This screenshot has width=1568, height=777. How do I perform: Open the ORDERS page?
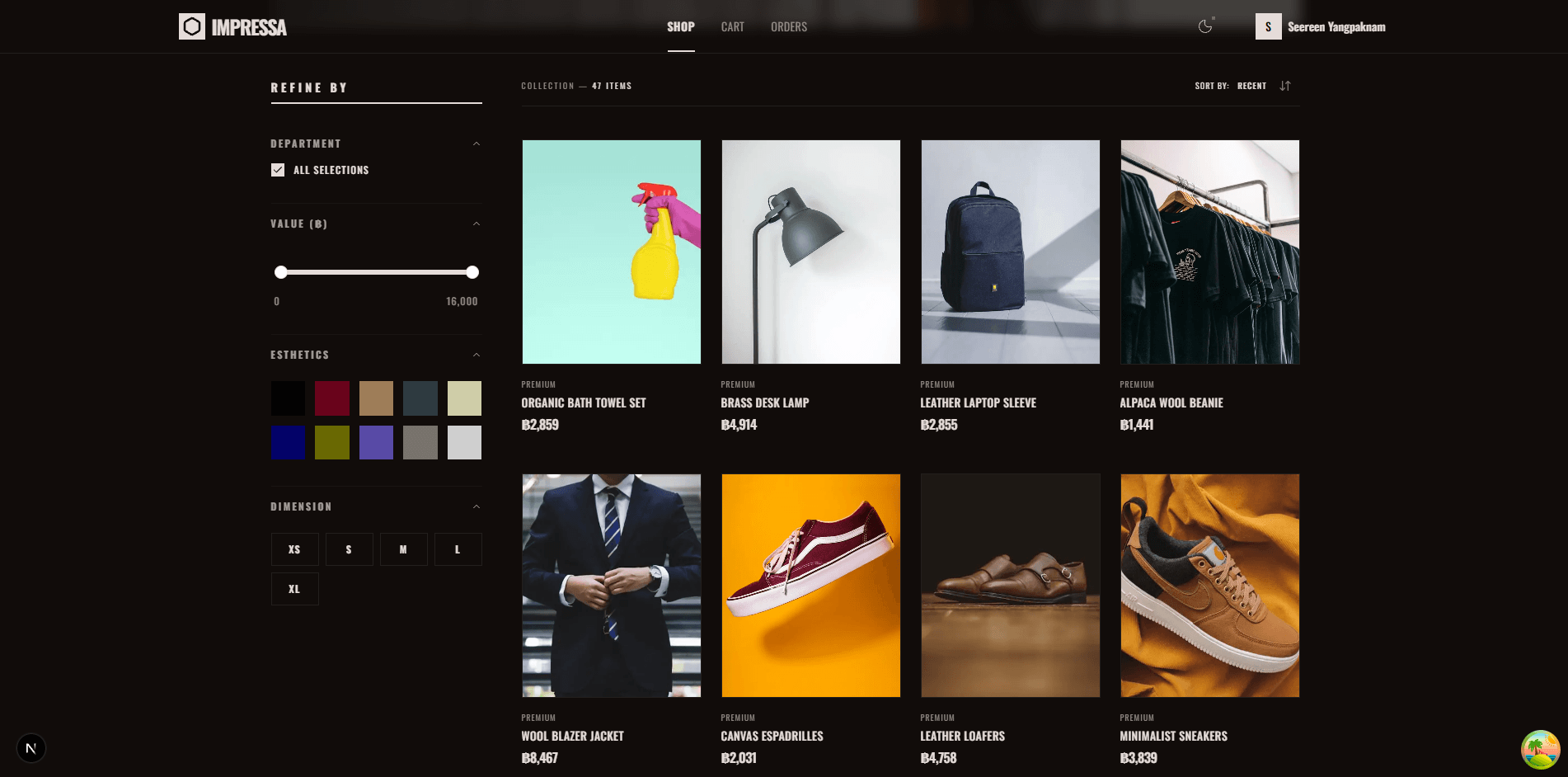click(788, 26)
